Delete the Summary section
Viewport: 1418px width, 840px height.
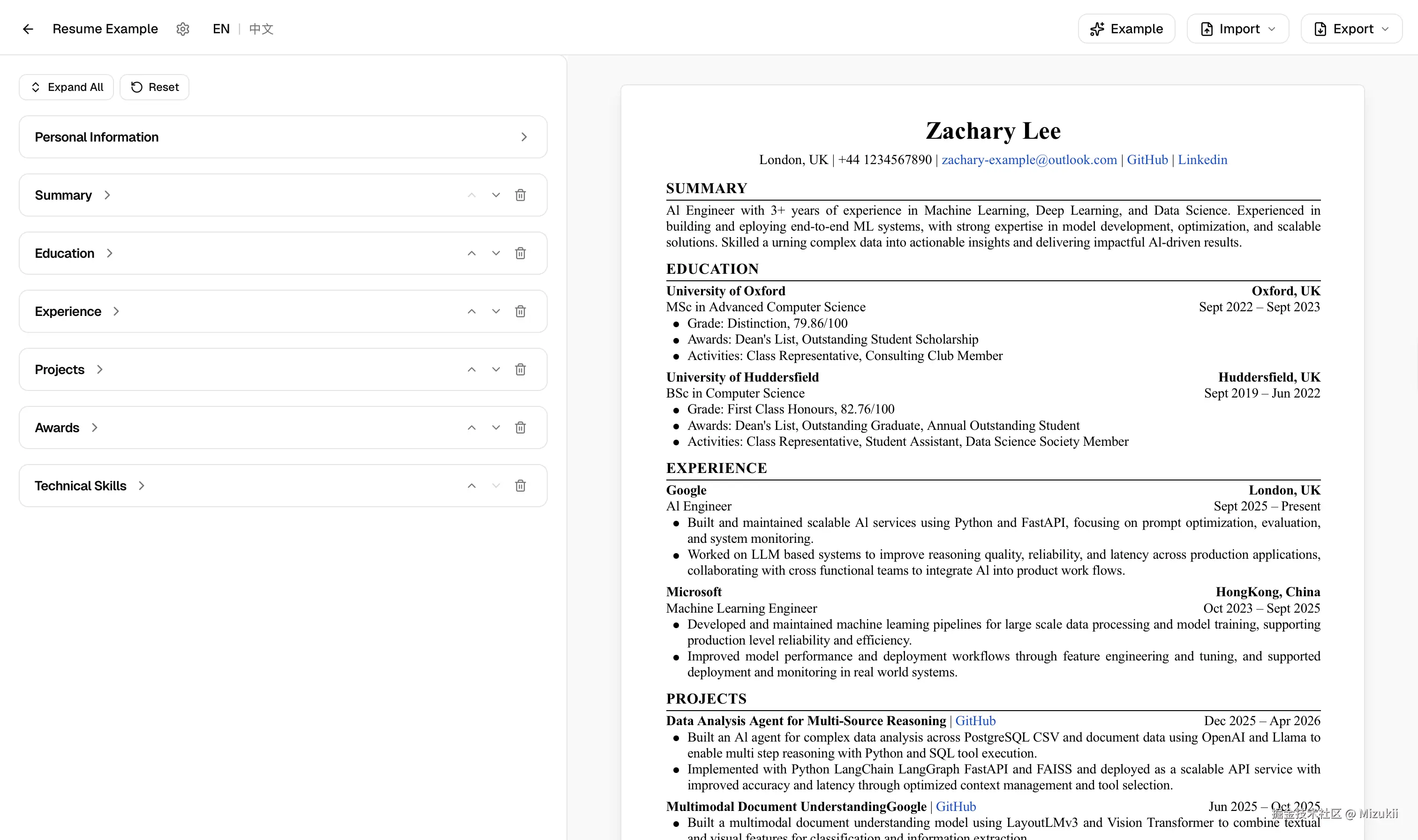click(x=520, y=195)
